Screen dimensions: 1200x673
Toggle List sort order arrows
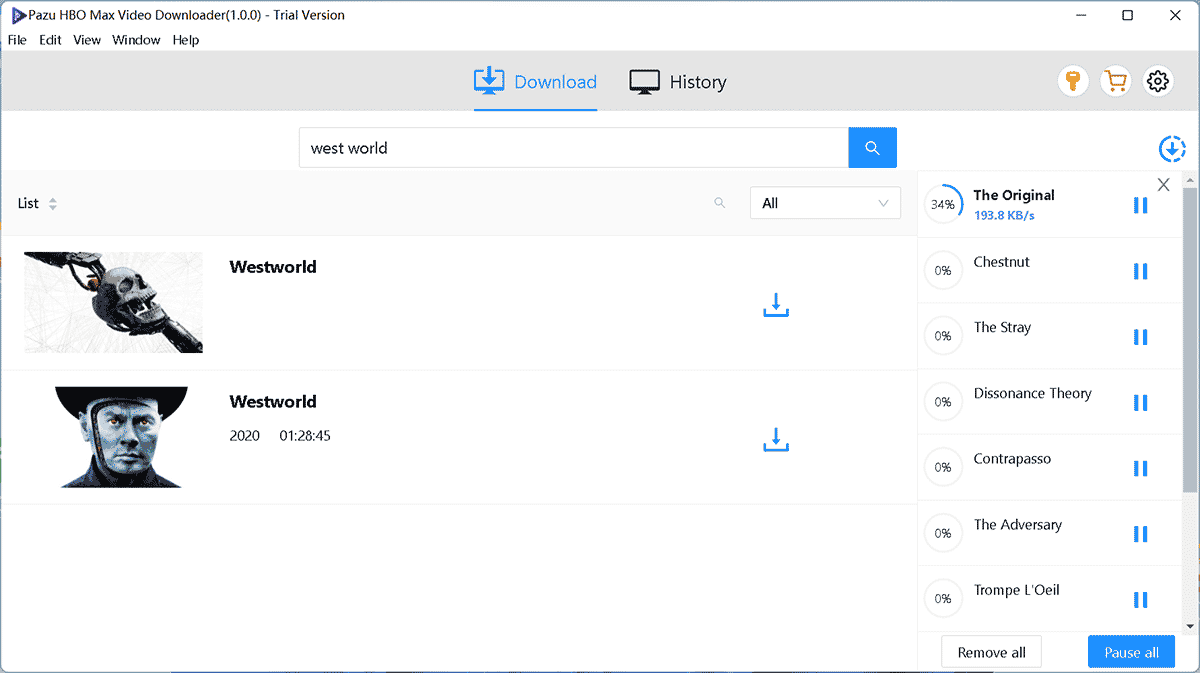click(x=53, y=204)
